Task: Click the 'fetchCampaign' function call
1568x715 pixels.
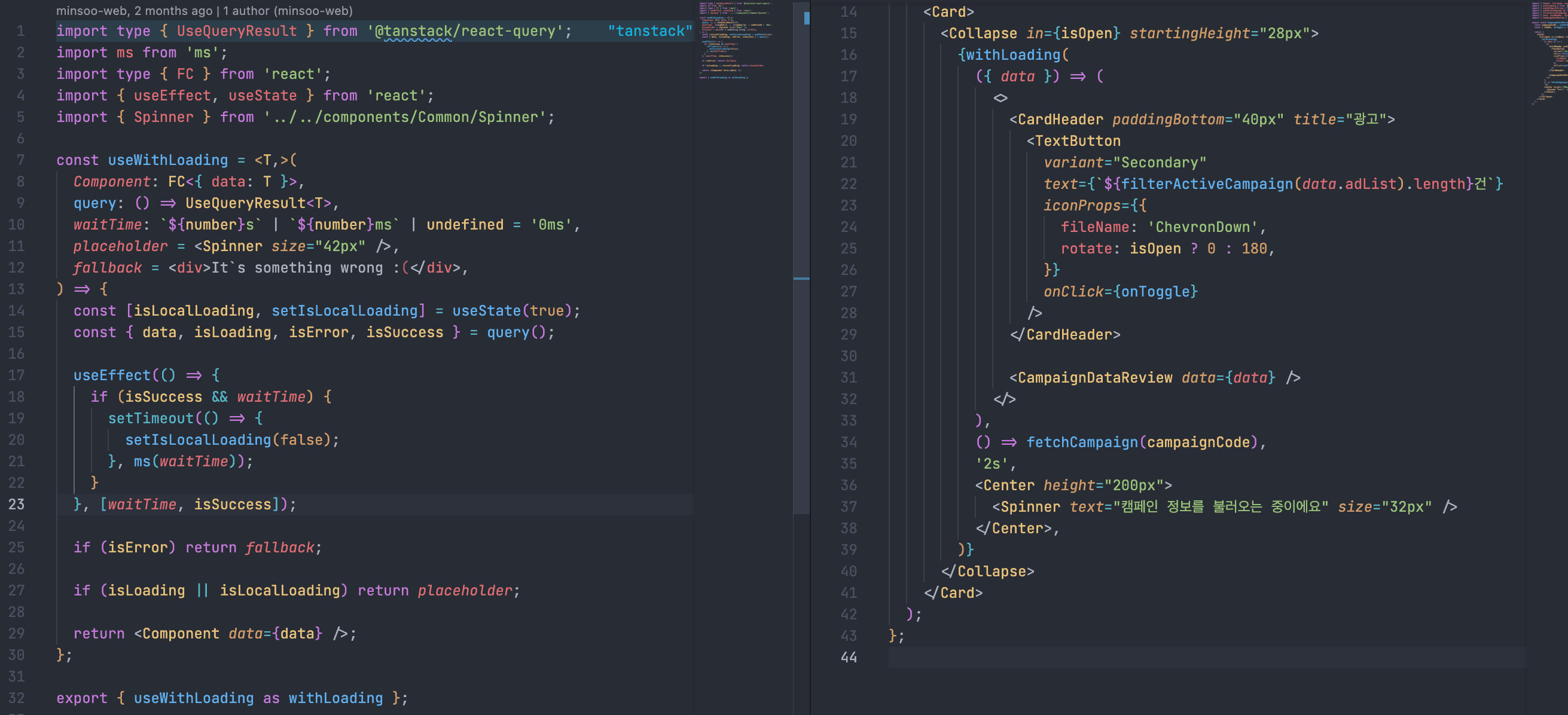Action: pos(1082,442)
